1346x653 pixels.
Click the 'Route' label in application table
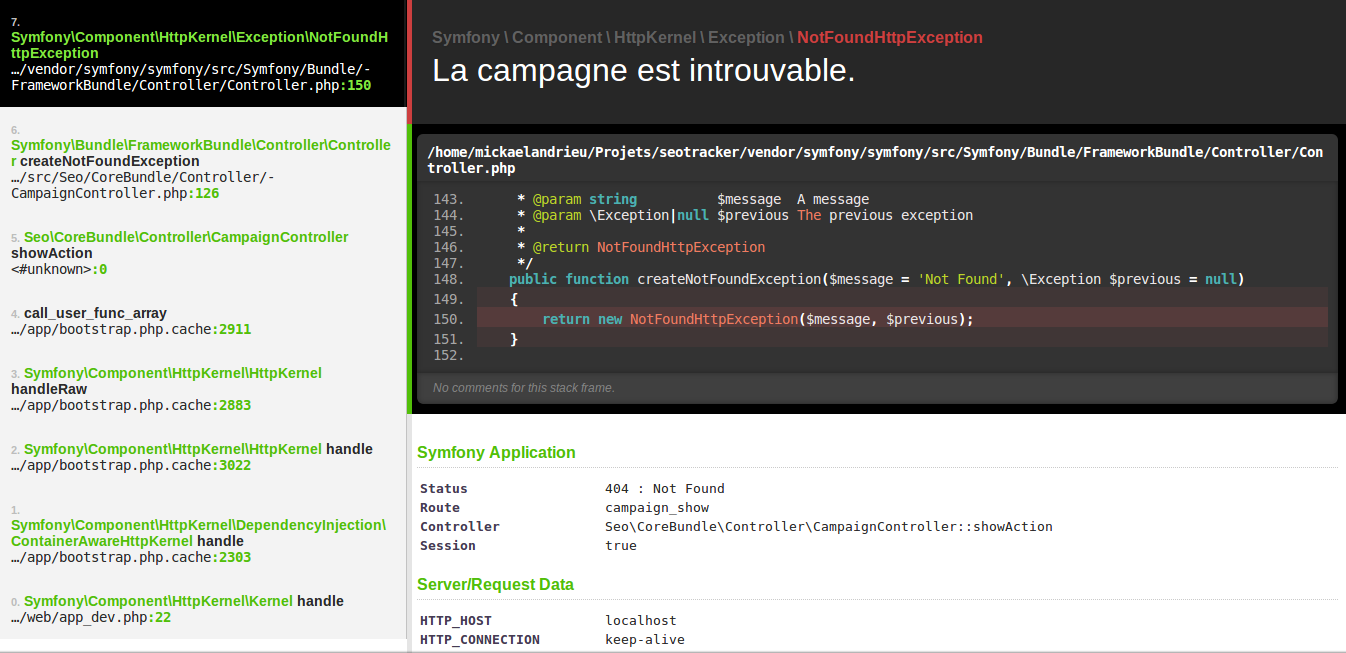pos(440,508)
